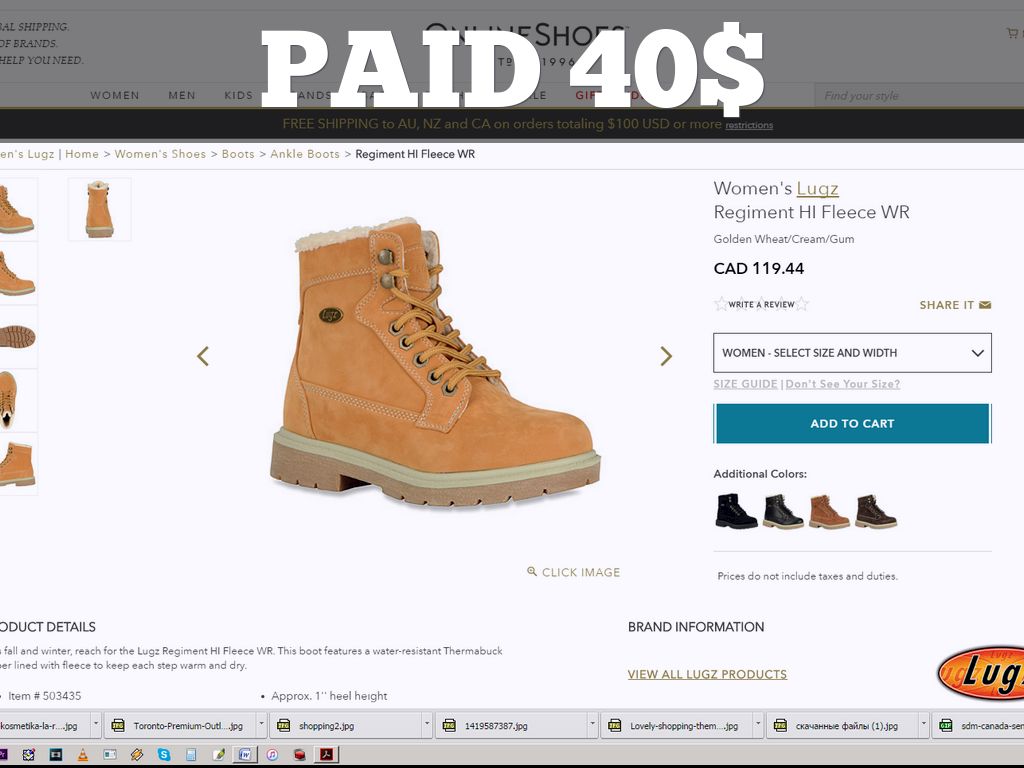Open Skype from the taskbar
The height and width of the screenshot is (768, 1024).
coord(163,754)
